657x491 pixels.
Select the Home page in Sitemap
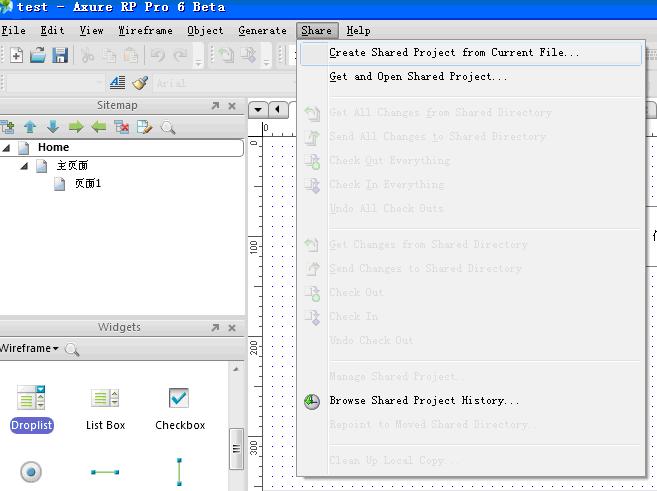[x=53, y=147]
